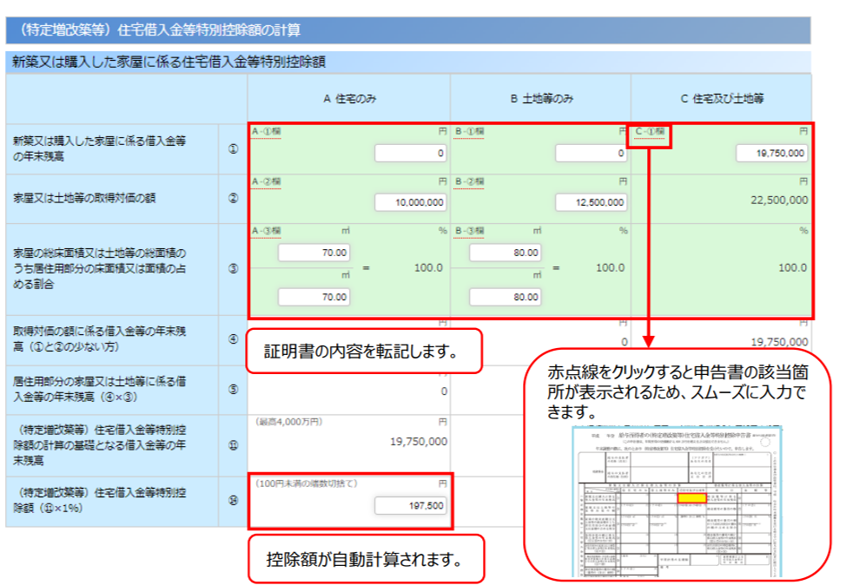The width and height of the screenshot is (842, 585).
Task: Click the A-①欄 red-underlined link
Action: (267, 132)
